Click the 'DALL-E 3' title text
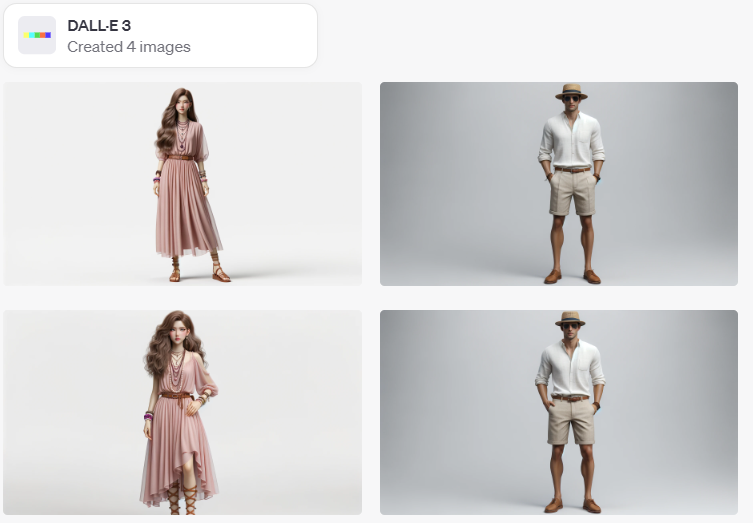 tap(99, 25)
